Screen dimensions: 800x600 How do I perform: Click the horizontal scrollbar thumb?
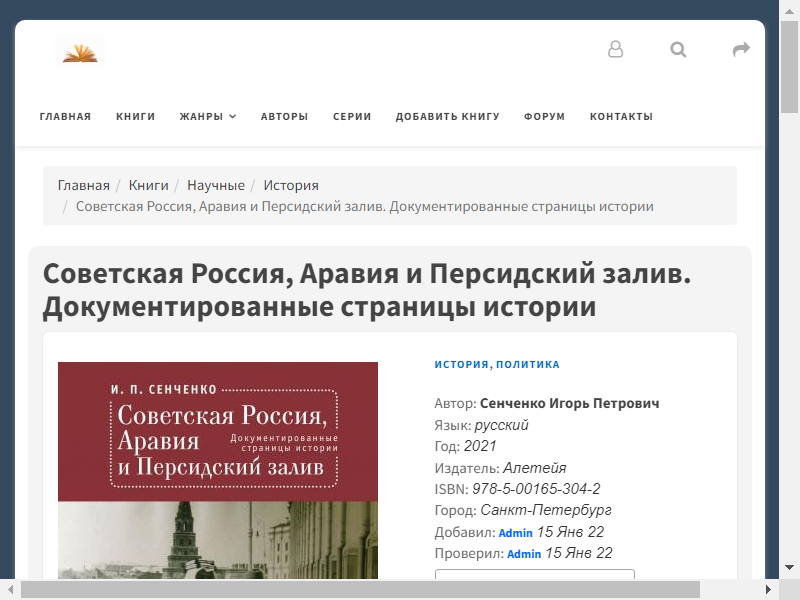point(360,590)
